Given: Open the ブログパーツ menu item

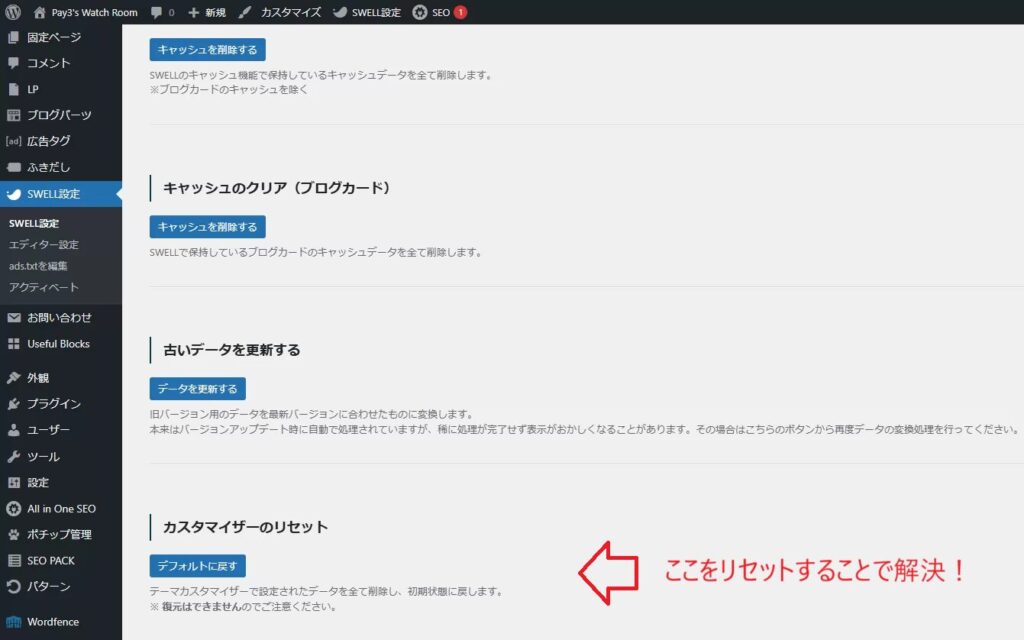Looking at the screenshot, I should (61, 115).
